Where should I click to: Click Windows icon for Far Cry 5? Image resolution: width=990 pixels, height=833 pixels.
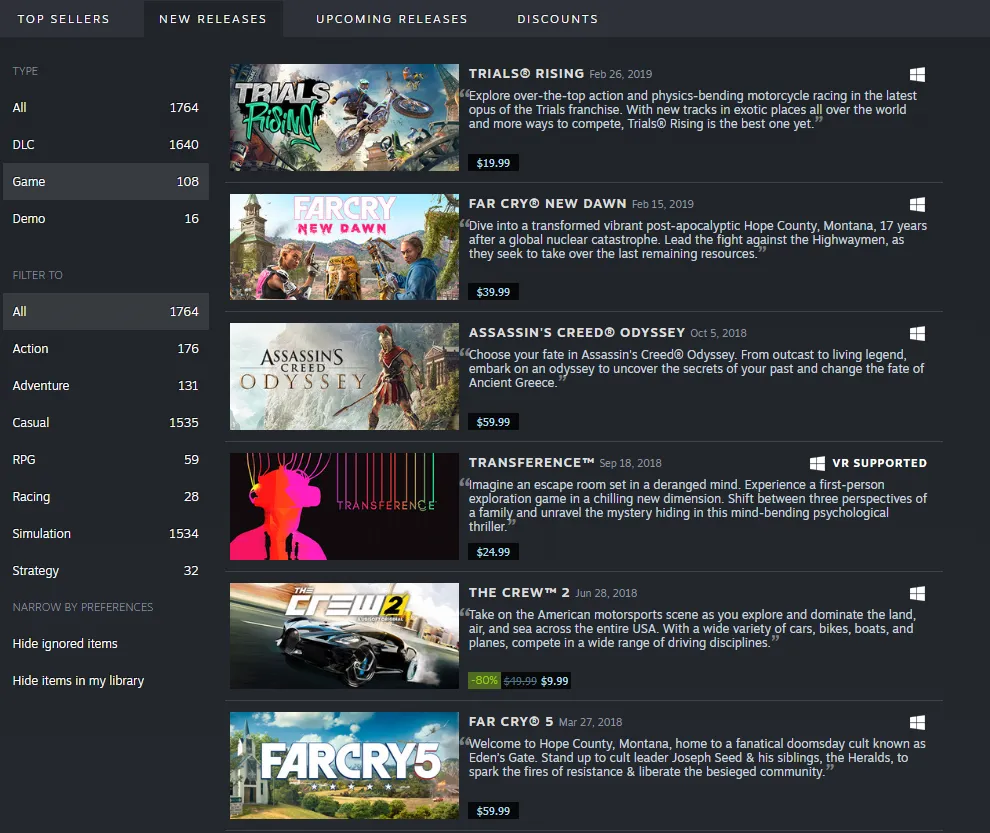click(917, 722)
